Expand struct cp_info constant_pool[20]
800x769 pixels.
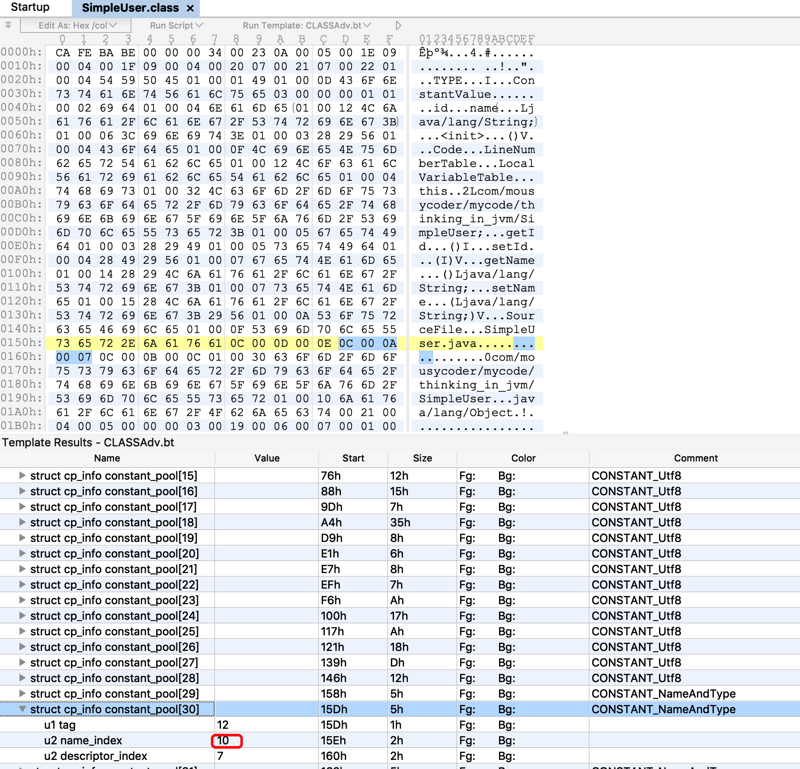coord(22,553)
